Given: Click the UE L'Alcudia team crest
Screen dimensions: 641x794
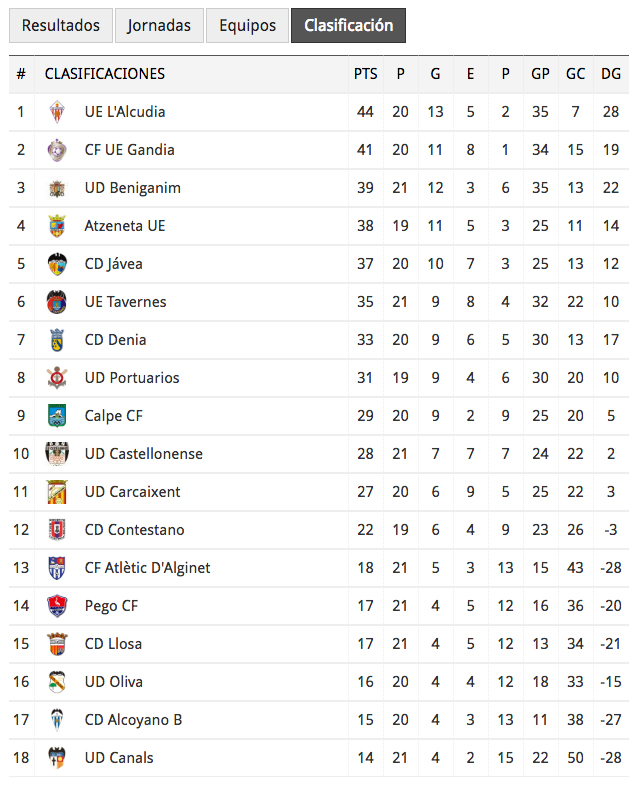Looking at the screenshot, I should [x=57, y=112].
